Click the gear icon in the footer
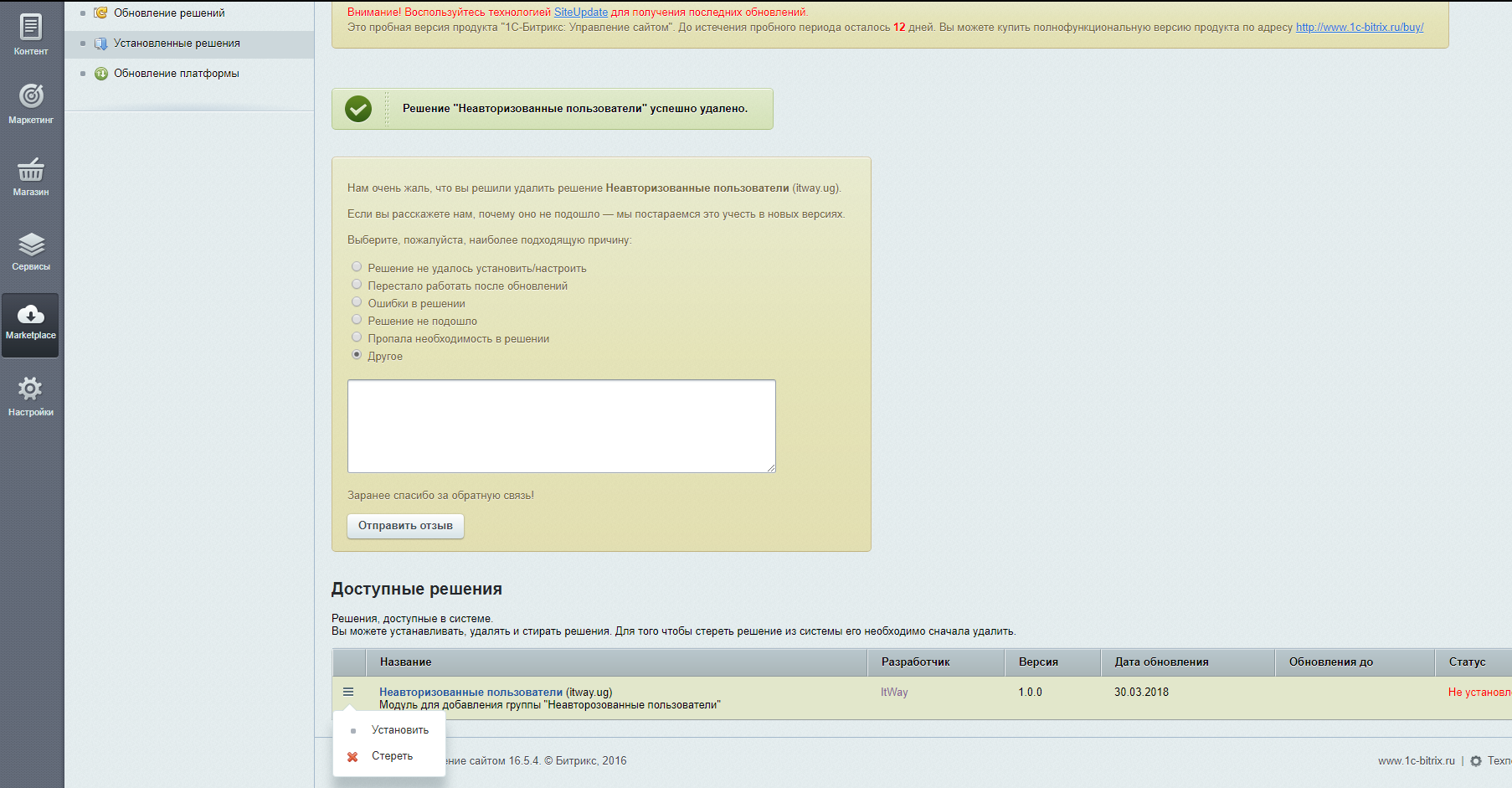Image resolution: width=1512 pixels, height=788 pixels. (x=1476, y=761)
